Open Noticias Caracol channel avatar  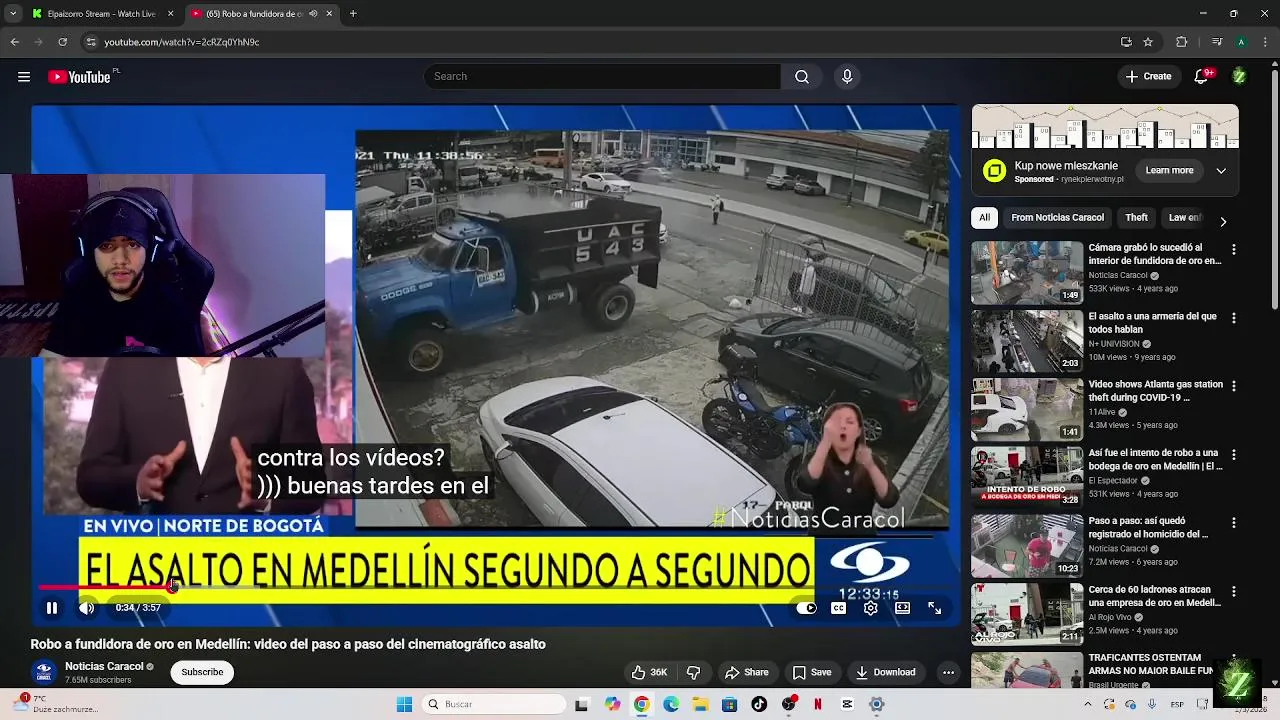(x=43, y=672)
